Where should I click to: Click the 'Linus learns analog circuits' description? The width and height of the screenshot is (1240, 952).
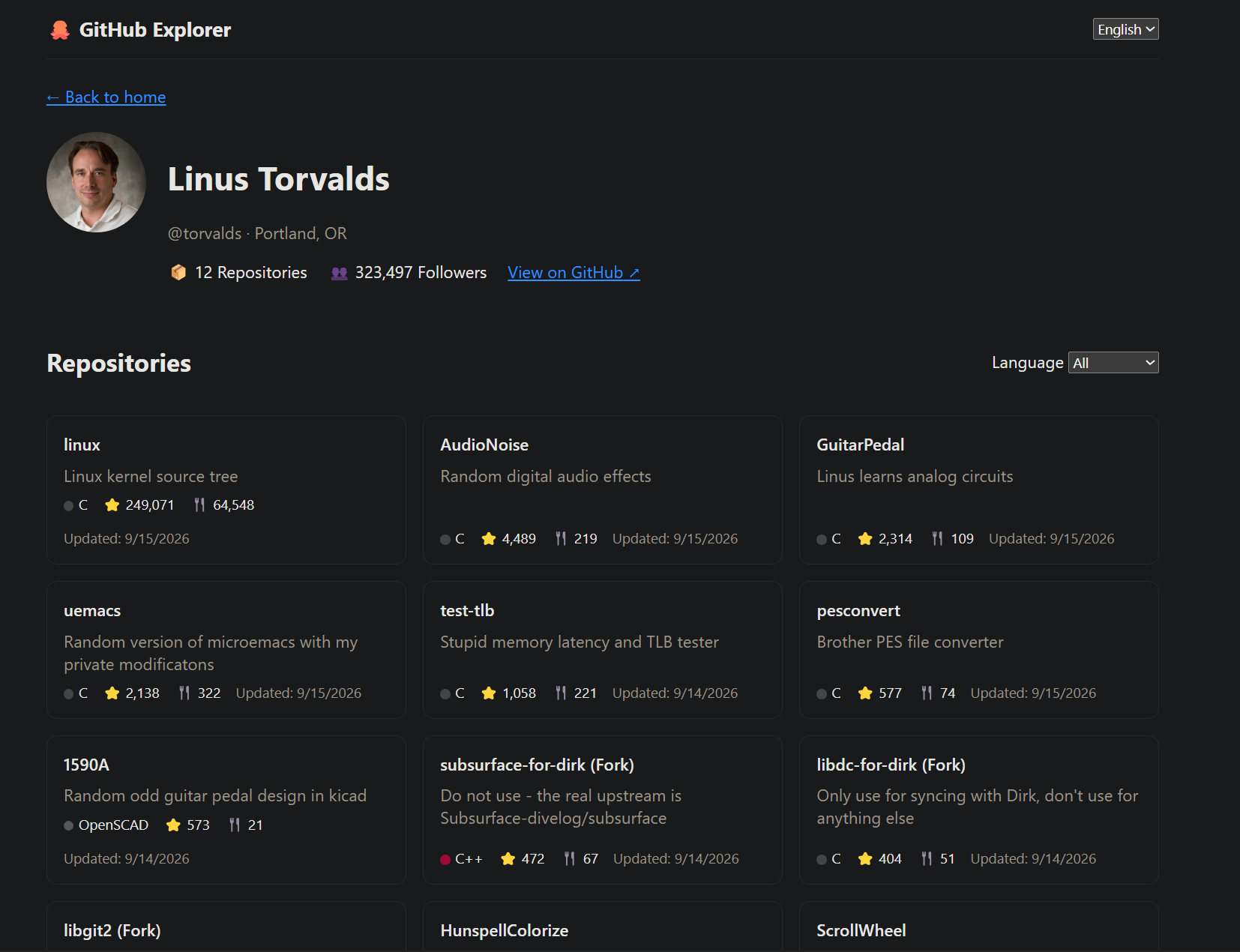point(915,477)
